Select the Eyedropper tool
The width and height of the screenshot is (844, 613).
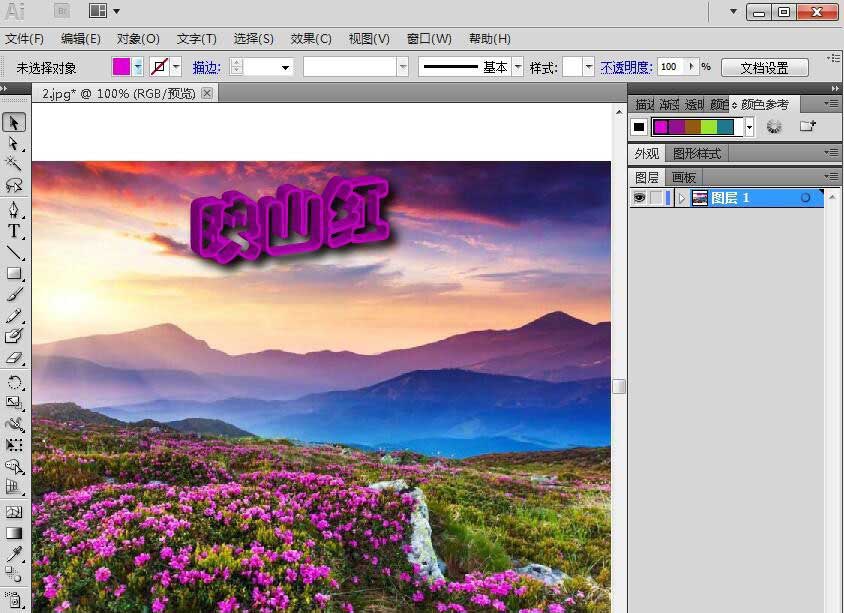click(x=14, y=553)
